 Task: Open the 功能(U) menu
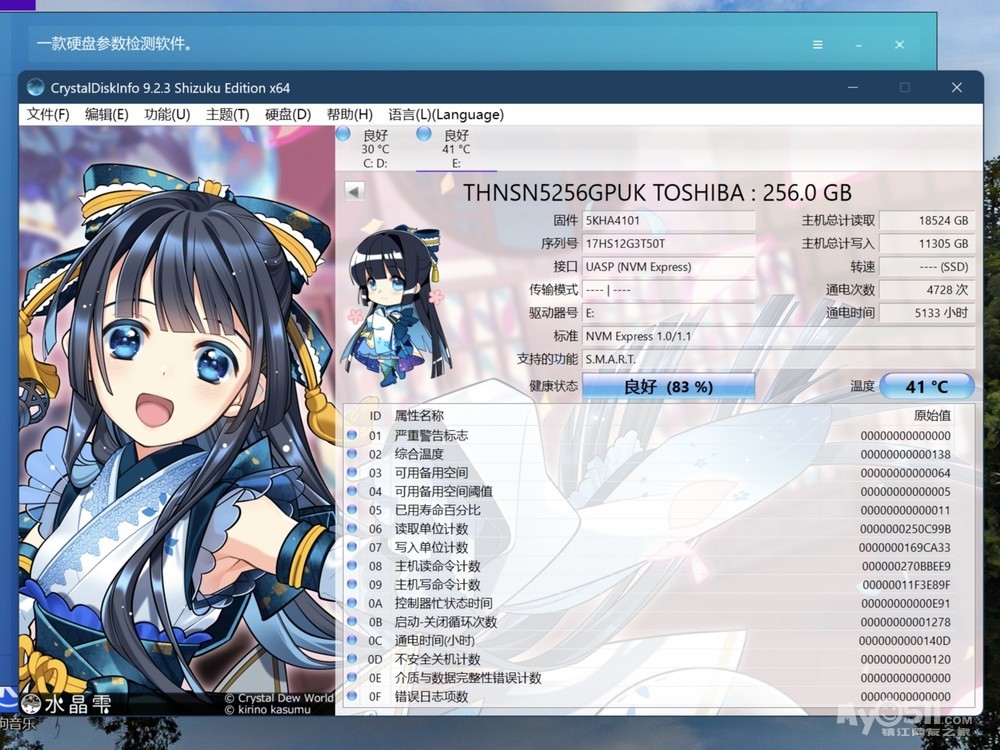pos(167,114)
